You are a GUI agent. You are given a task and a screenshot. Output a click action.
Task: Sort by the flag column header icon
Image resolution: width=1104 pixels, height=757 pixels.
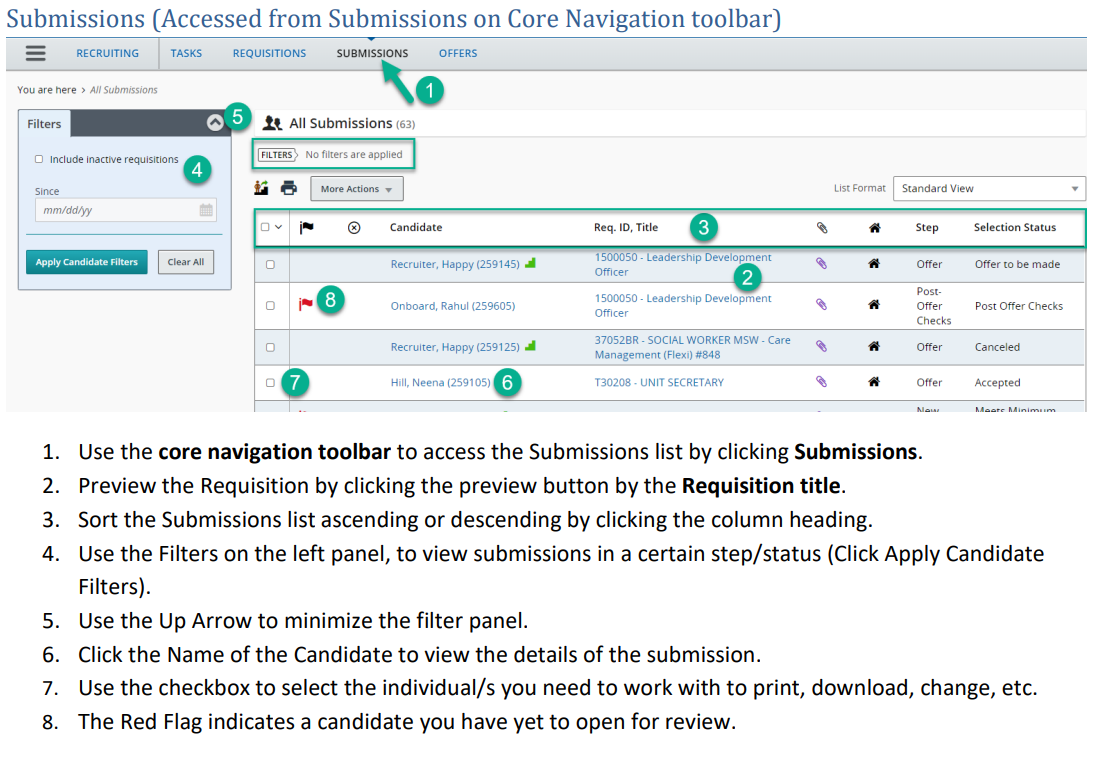click(x=306, y=227)
